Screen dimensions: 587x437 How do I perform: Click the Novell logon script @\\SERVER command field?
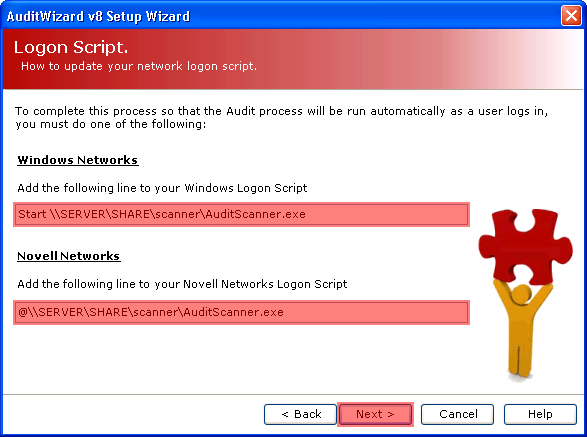point(241,312)
